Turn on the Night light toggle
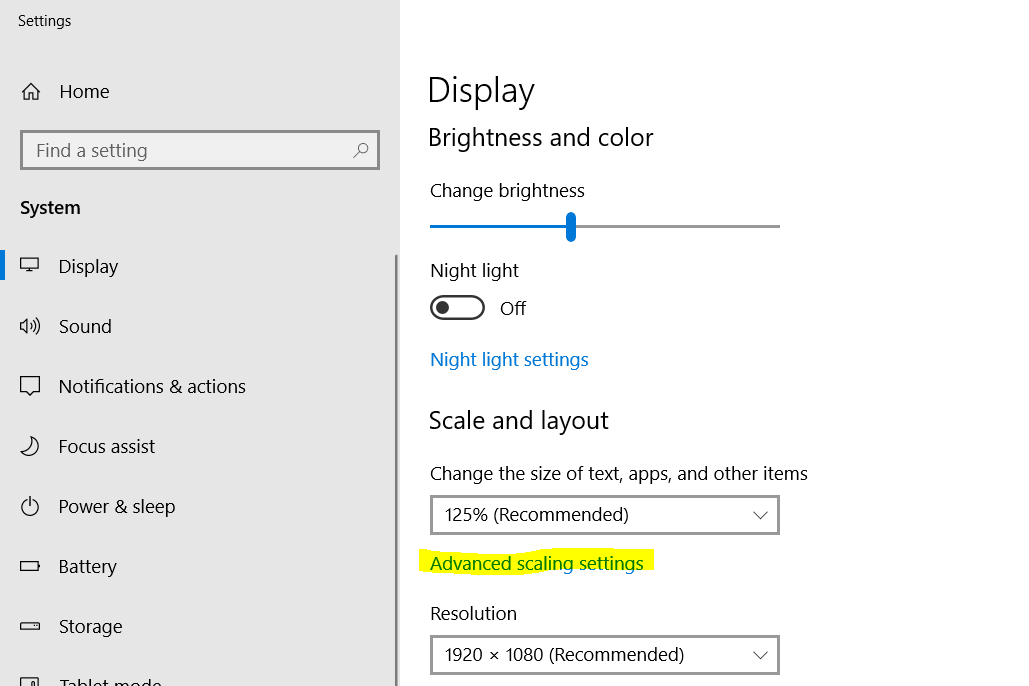The image size is (1029, 686). [457, 307]
